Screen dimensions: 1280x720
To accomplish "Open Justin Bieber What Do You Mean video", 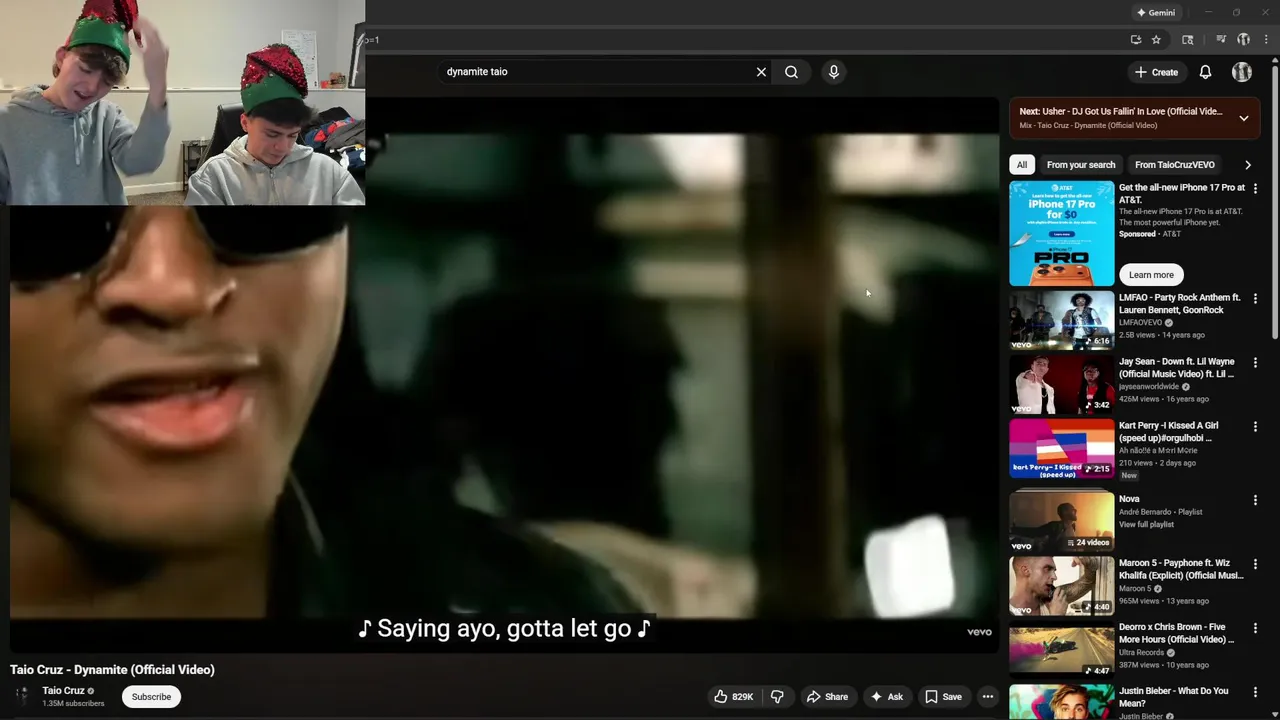I will click(1174, 697).
